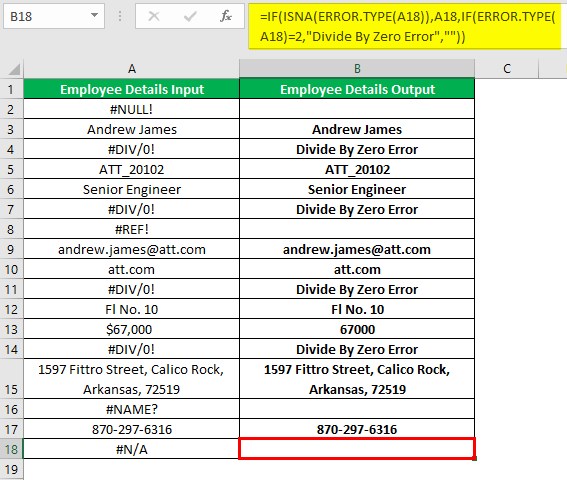Click the Insert Function fx icon

226,16
